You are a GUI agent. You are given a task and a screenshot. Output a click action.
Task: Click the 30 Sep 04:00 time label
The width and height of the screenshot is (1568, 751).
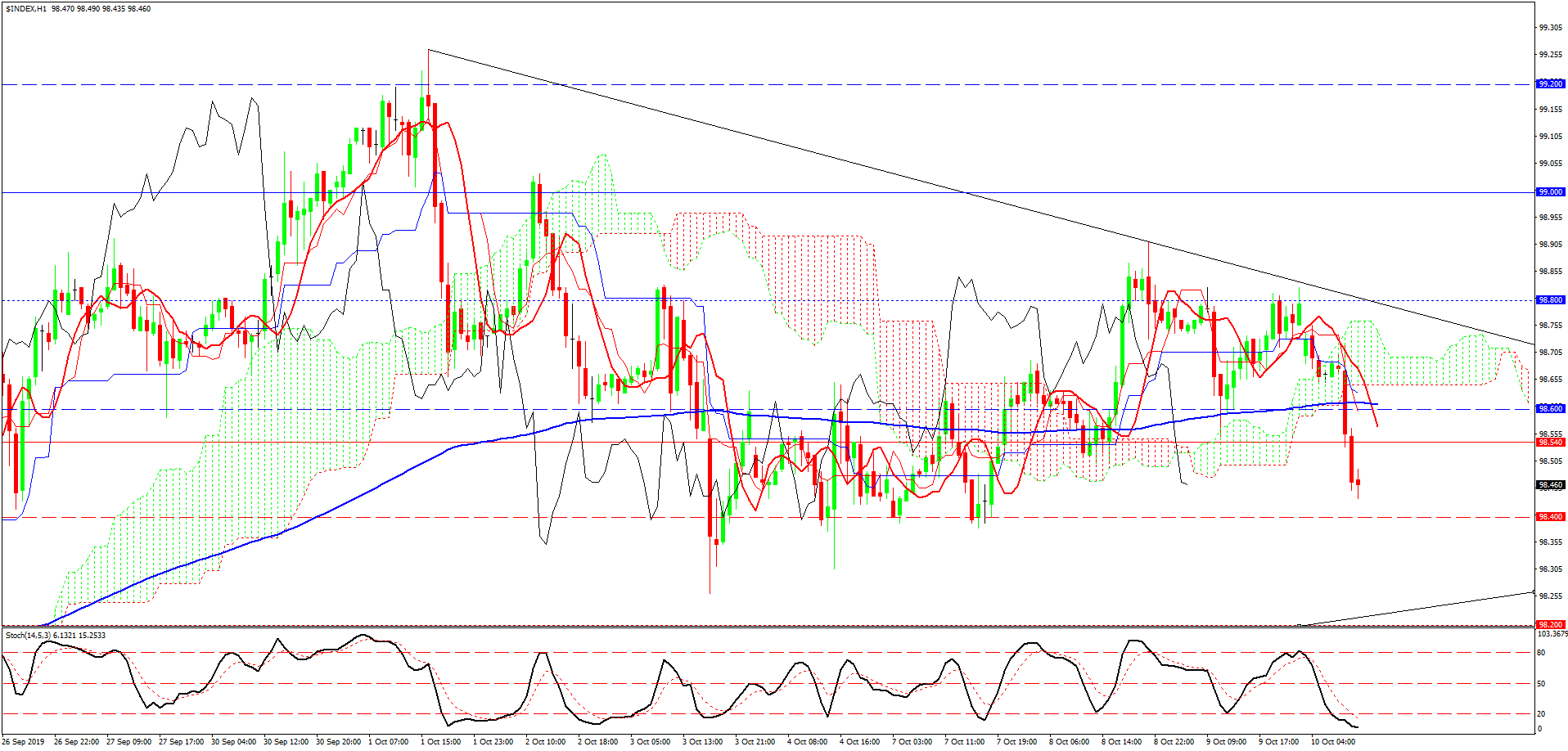(234, 742)
